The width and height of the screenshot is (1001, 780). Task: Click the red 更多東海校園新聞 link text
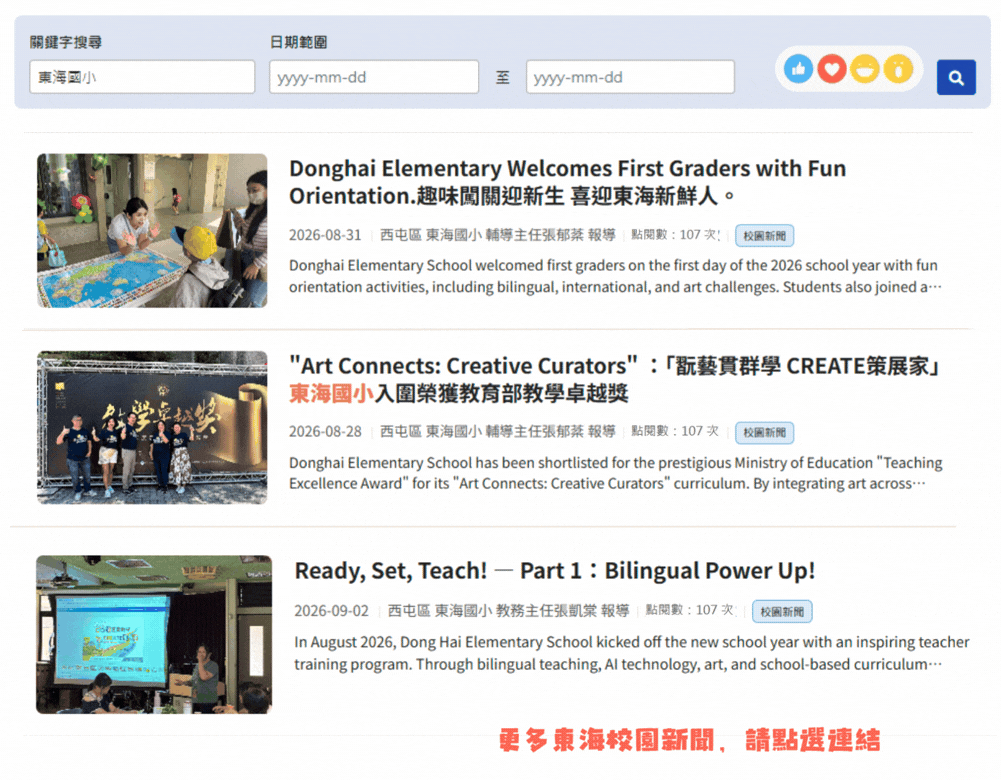689,740
